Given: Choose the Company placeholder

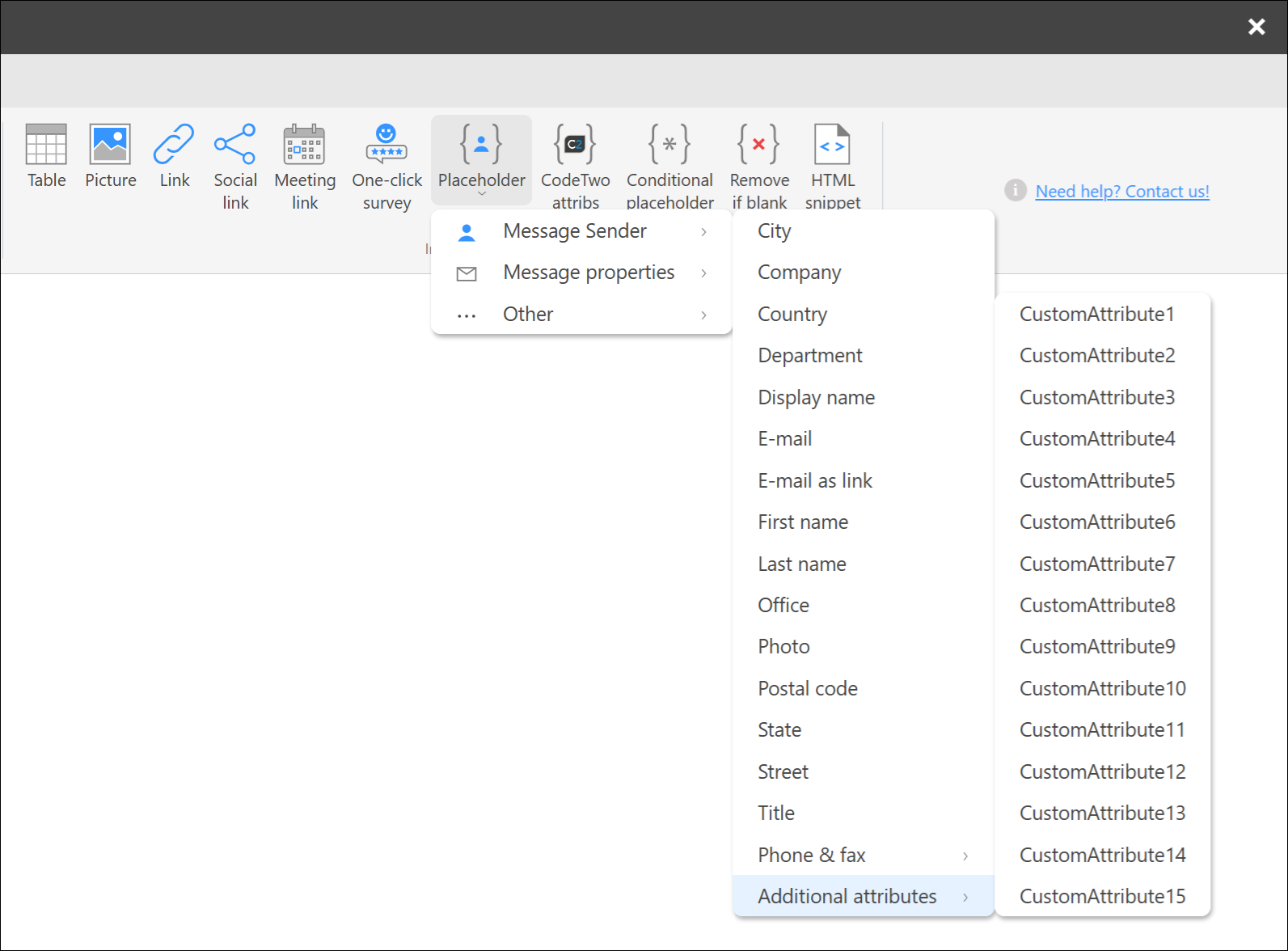Looking at the screenshot, I should click(x=863, y=273).
